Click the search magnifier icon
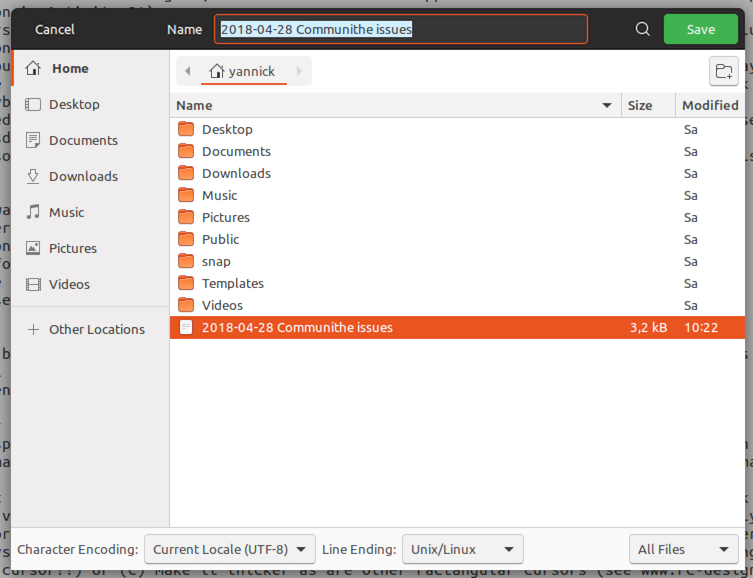 tap(643, 29)
